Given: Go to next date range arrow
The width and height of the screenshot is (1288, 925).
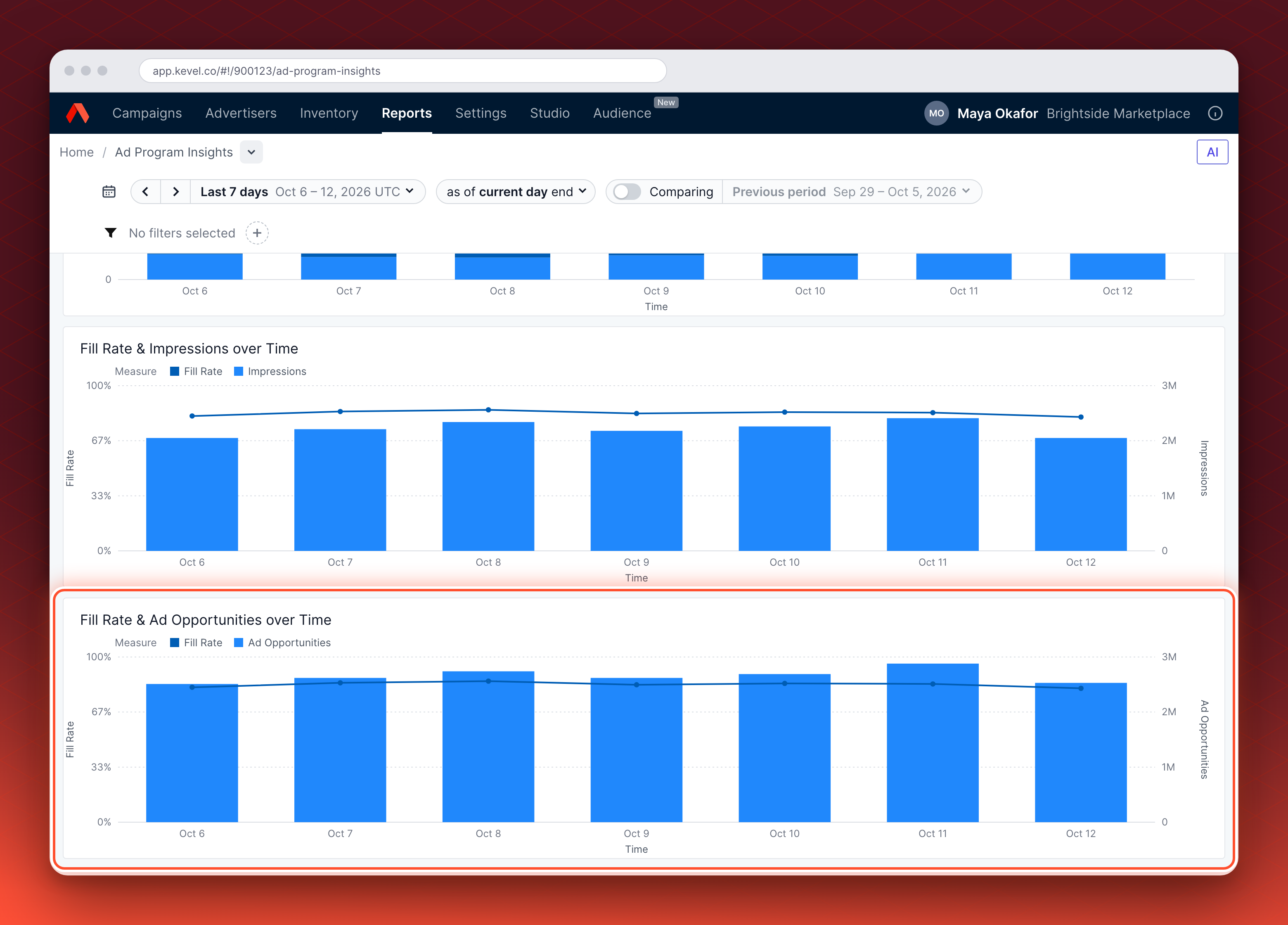Looking at the screenshot, I should tap(176, 192).
